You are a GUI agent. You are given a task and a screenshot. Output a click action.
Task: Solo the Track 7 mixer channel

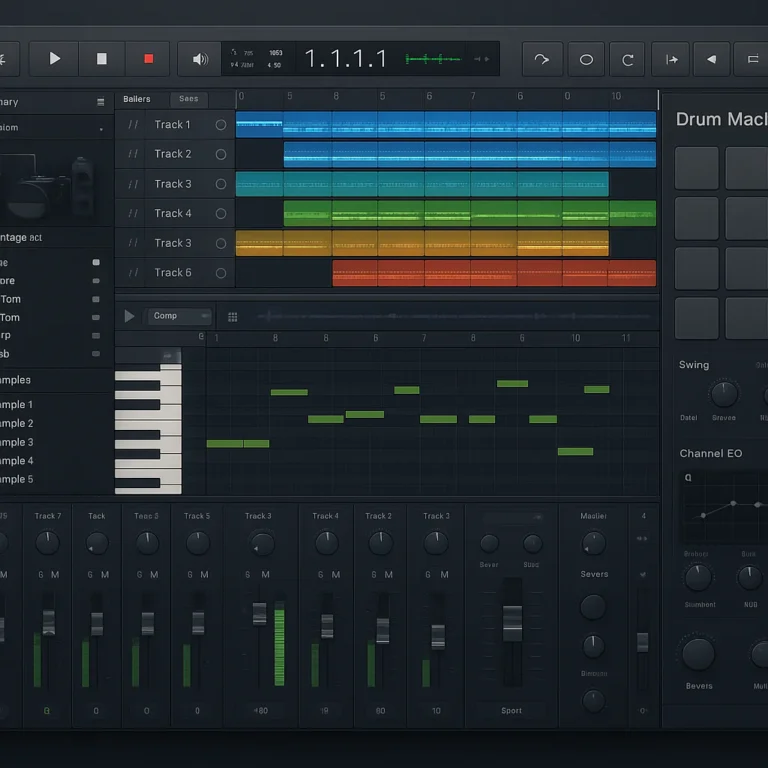coord(41,575)
